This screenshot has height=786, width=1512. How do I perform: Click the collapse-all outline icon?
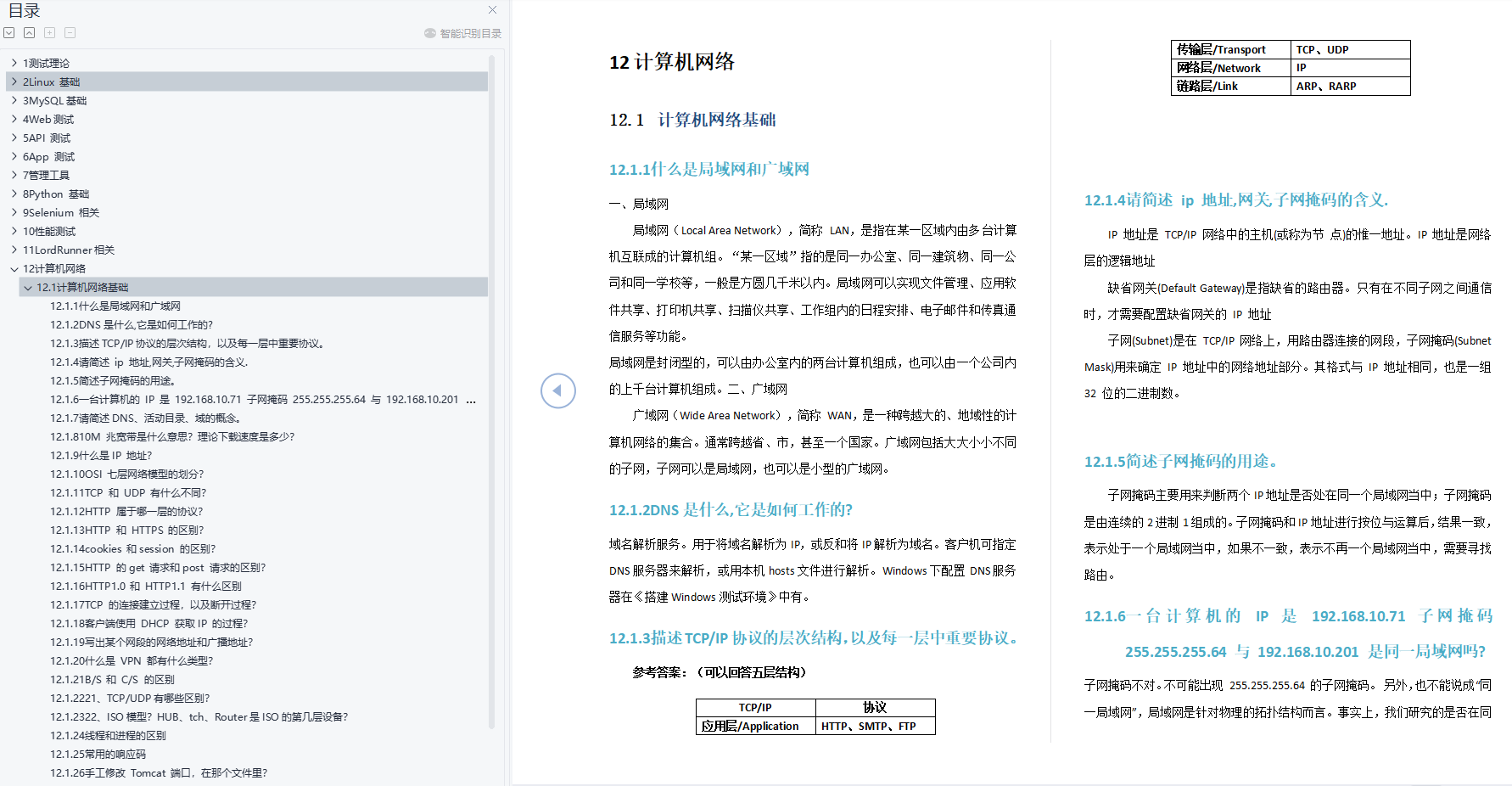pyautogui.click(x=29, y=33)
